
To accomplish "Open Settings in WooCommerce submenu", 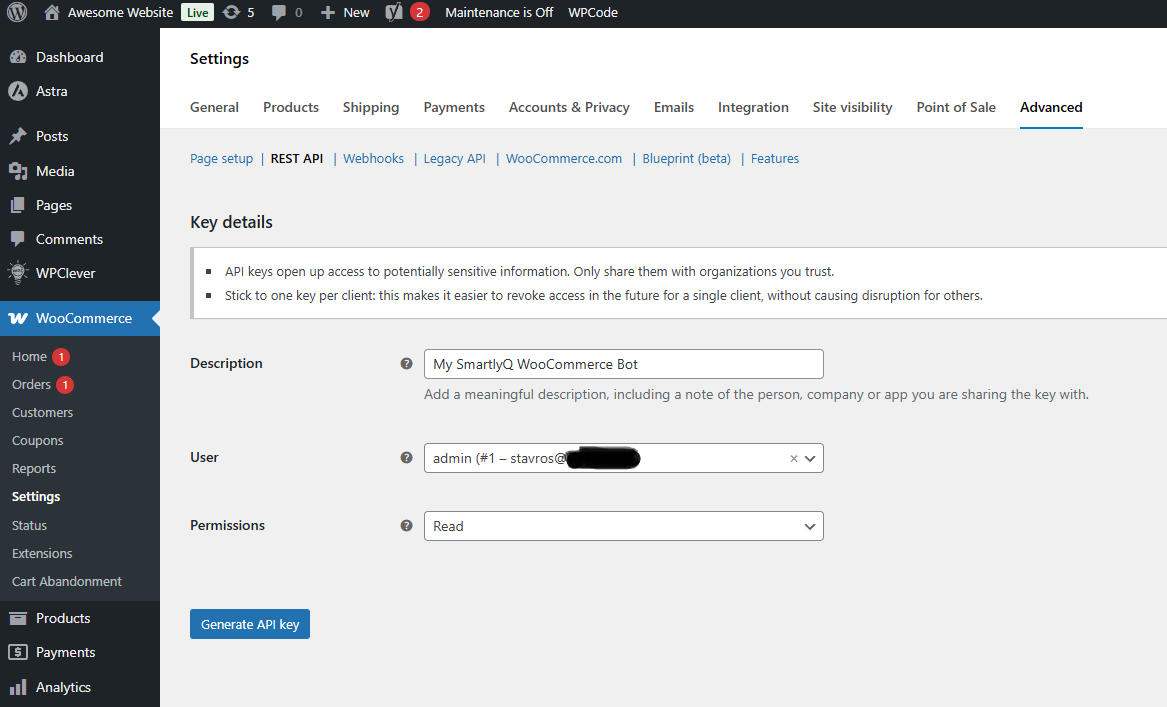I will (x=36, y=496).
